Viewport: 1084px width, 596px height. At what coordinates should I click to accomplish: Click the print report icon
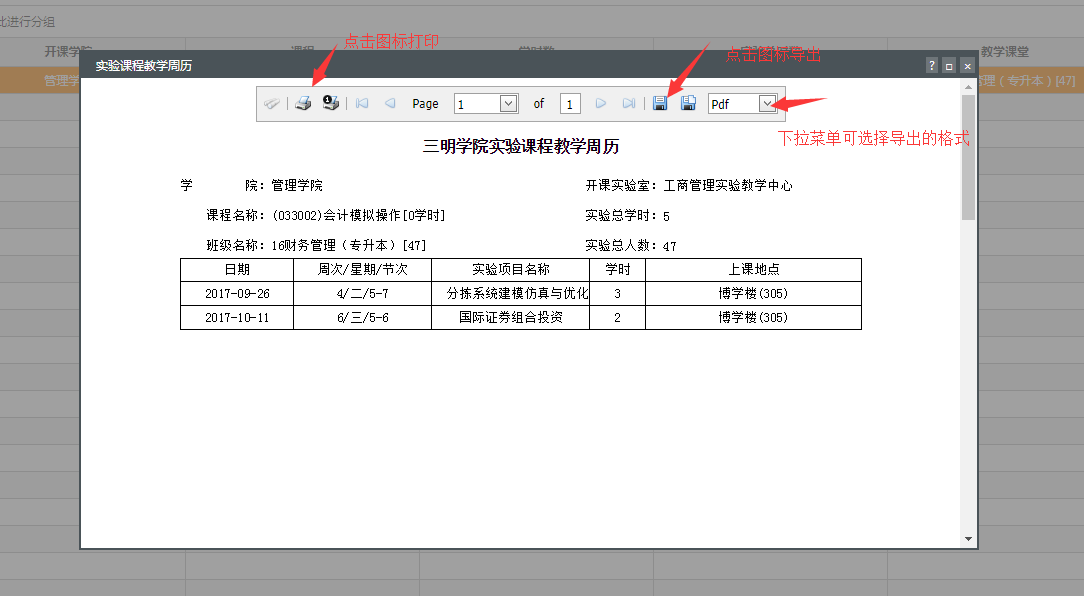303,104
